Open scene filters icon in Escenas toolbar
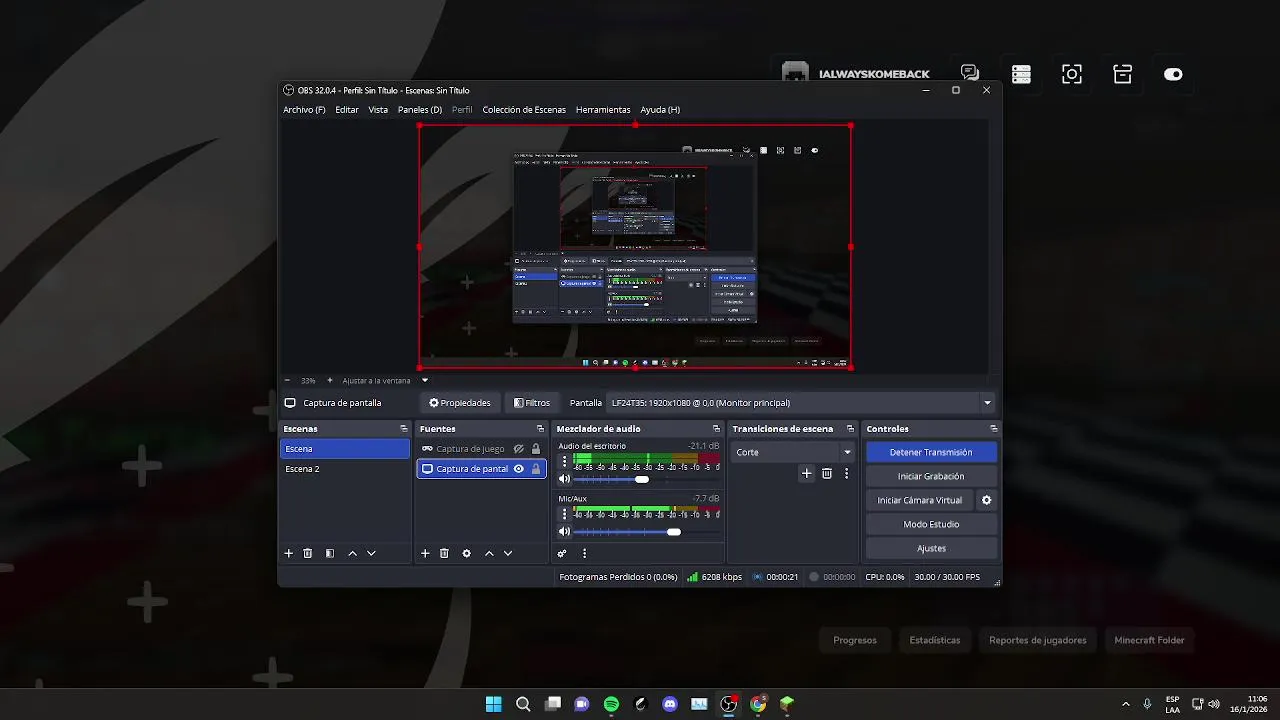 pos(330,553)
